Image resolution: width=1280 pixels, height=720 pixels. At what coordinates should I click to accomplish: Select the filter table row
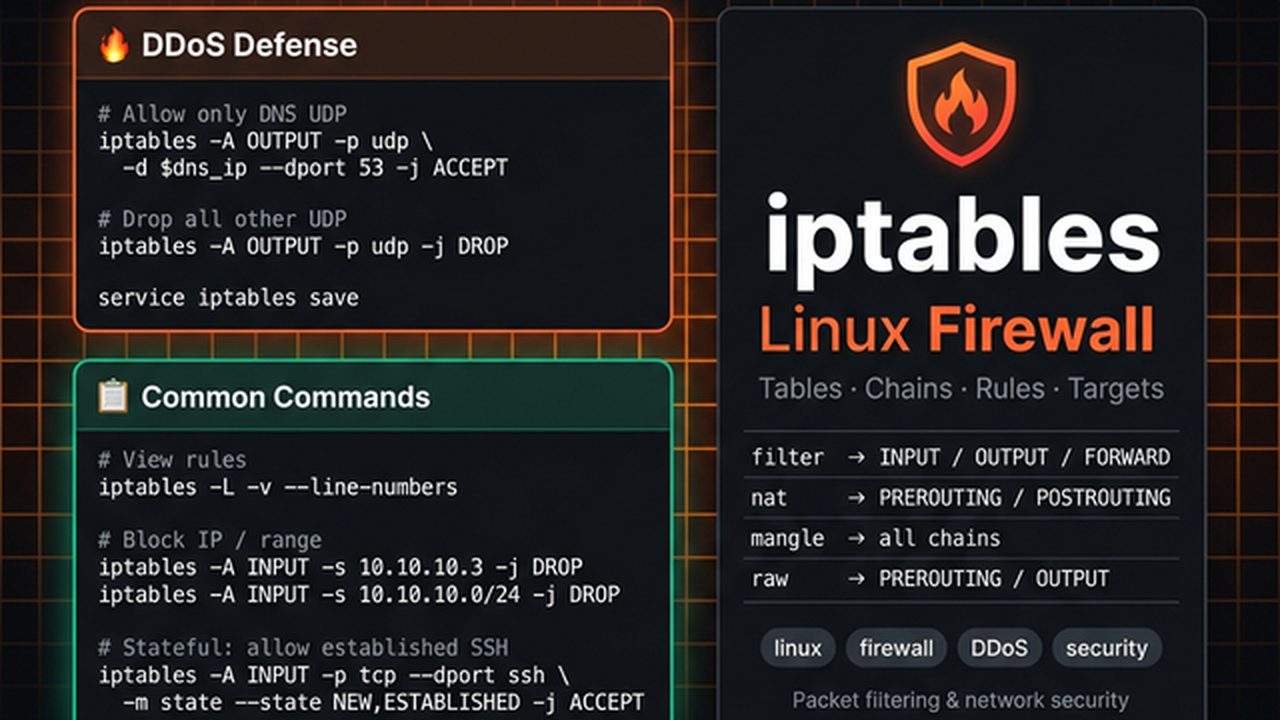[x=960, y=457]
